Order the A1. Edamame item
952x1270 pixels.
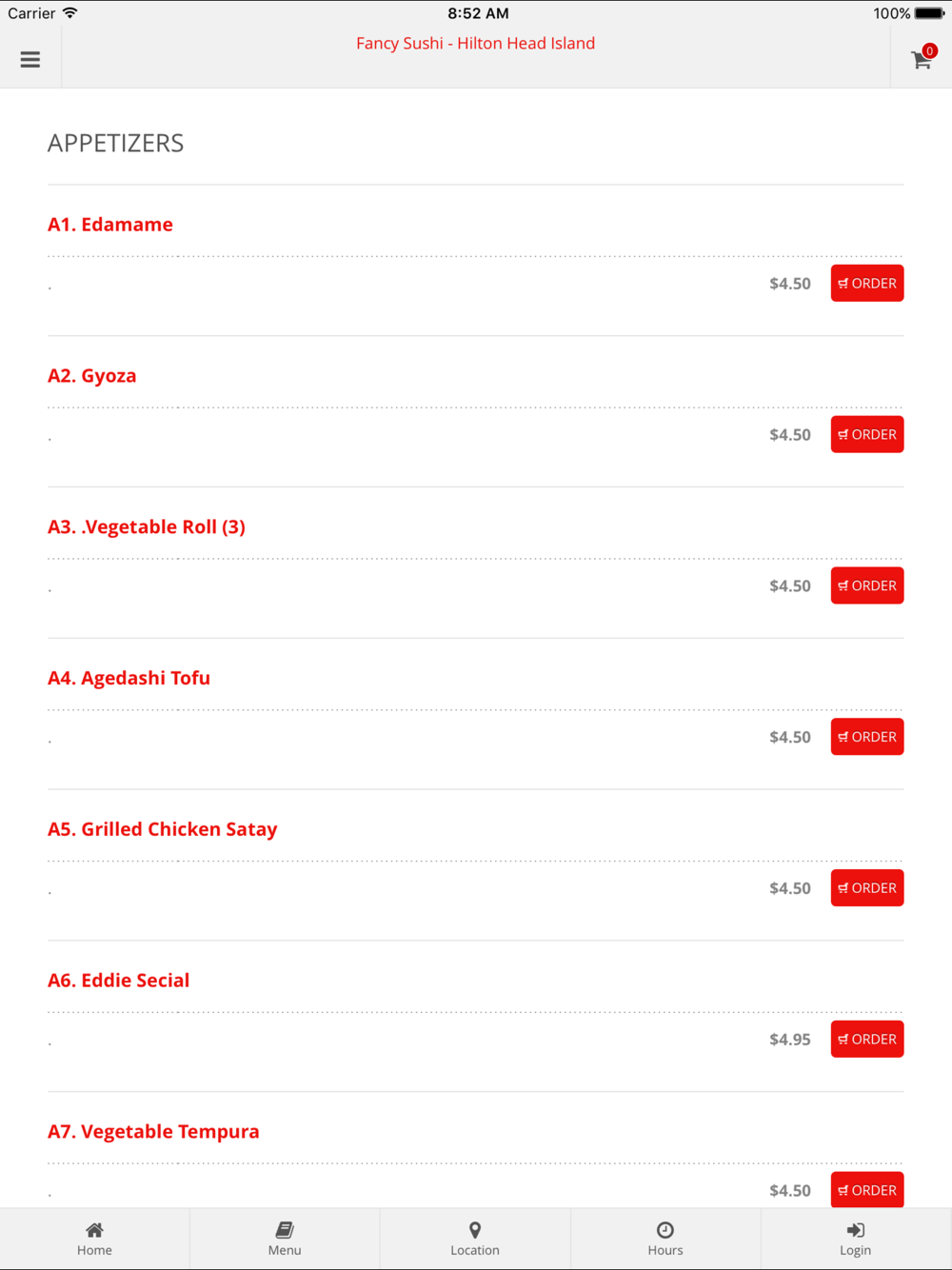point(867,284)
